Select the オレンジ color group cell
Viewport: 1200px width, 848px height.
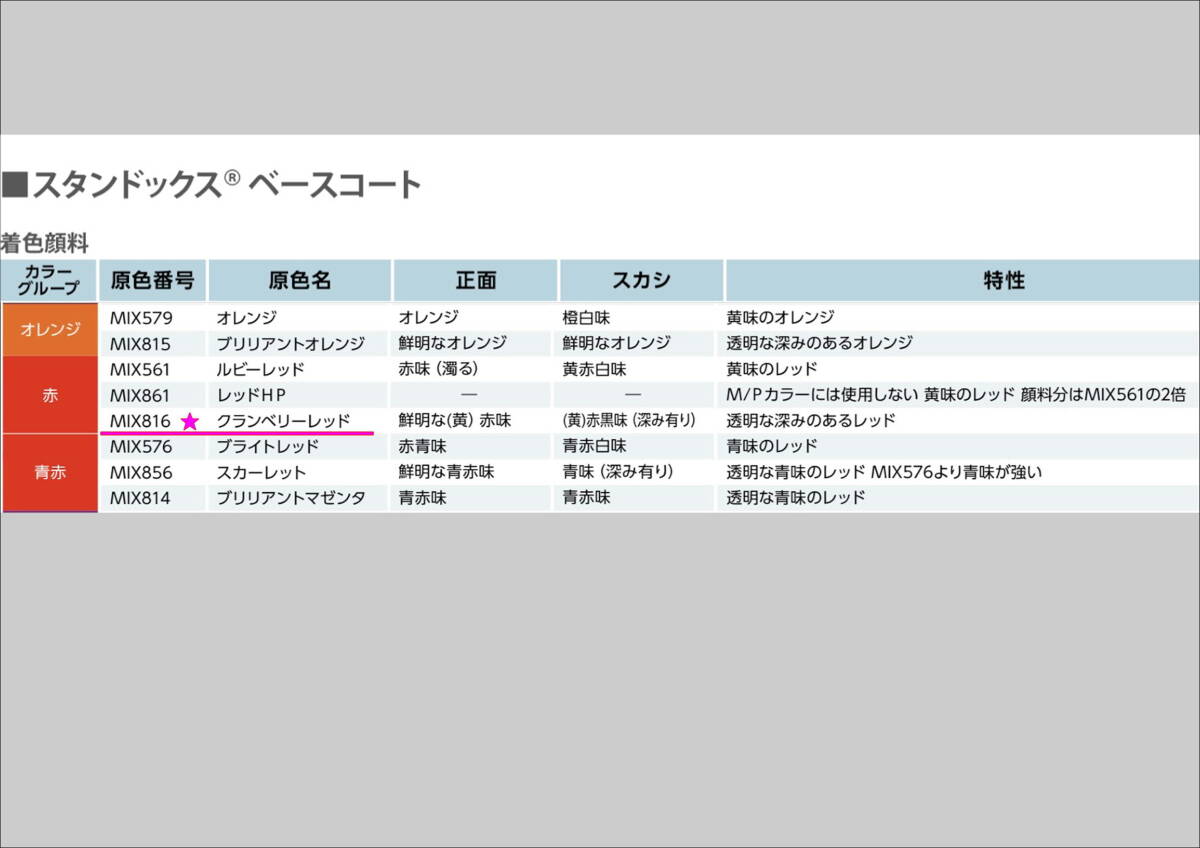pyautogui.click(x=49, y=330)
